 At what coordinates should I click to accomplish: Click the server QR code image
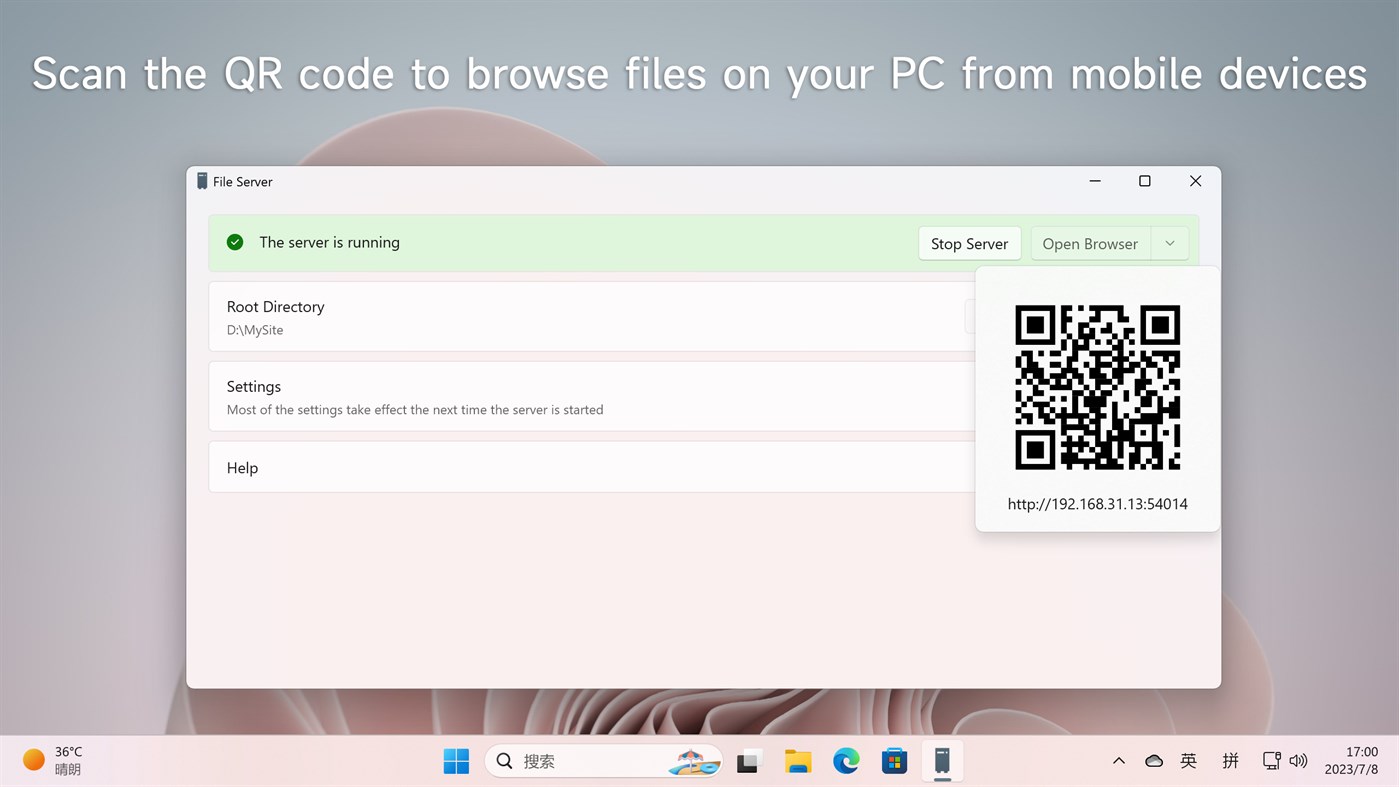[x=1097, y=387]
